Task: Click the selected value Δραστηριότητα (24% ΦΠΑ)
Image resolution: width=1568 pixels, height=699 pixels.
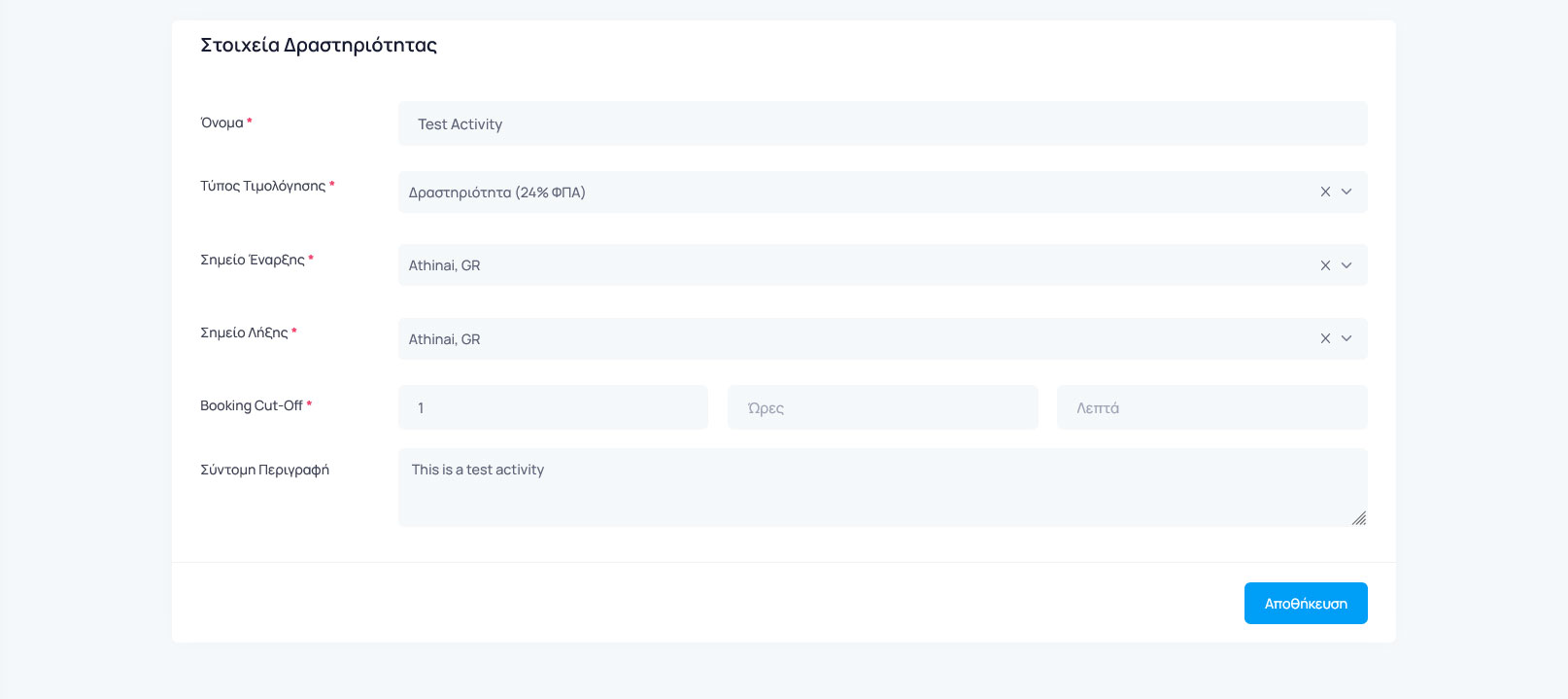Action: (x=496, y=192)
